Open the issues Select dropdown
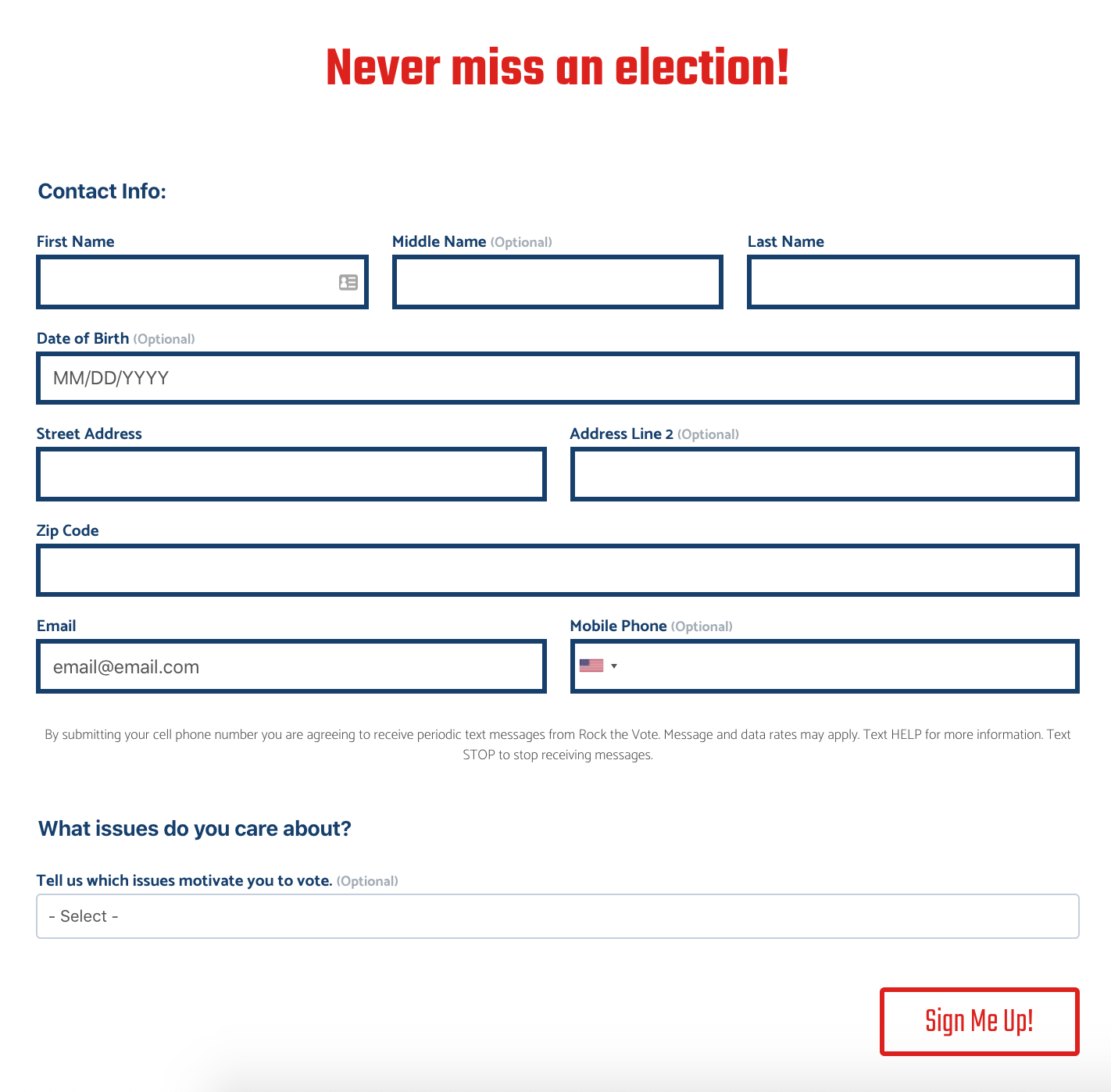 coord(558,916)
